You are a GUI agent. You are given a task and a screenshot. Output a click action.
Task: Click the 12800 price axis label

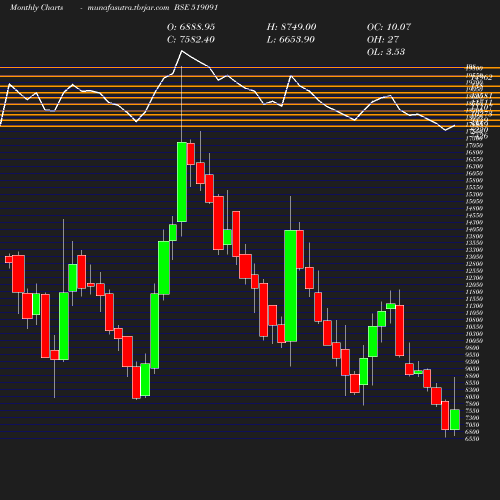click(x=474, y=264)
